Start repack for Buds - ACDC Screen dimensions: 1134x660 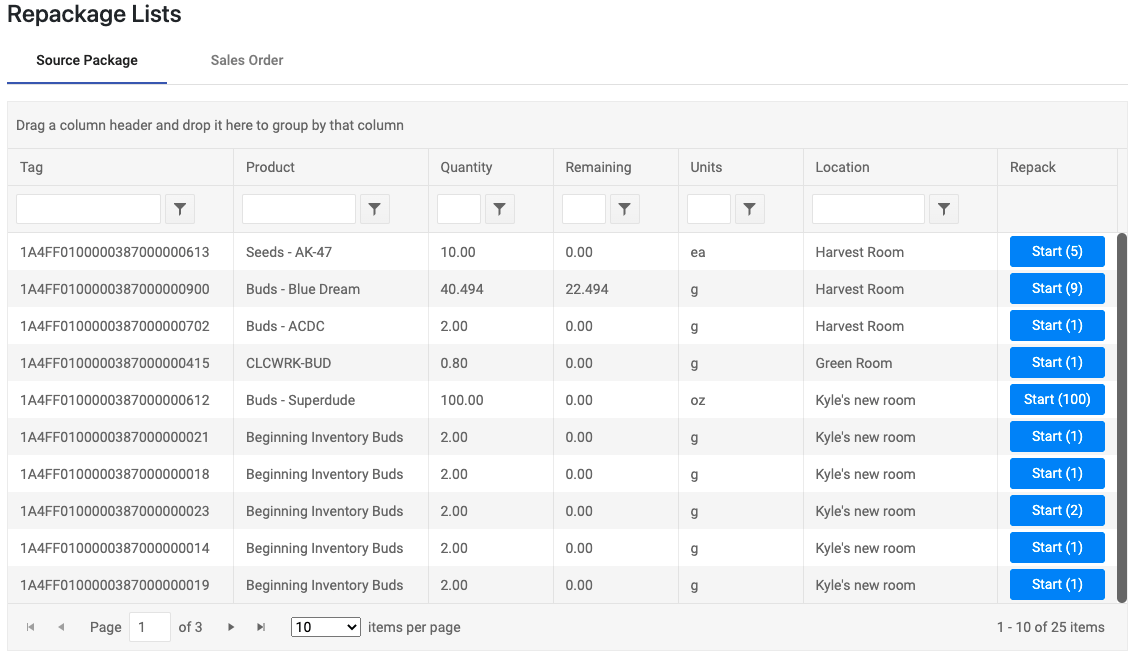(x=1057, y=325)
